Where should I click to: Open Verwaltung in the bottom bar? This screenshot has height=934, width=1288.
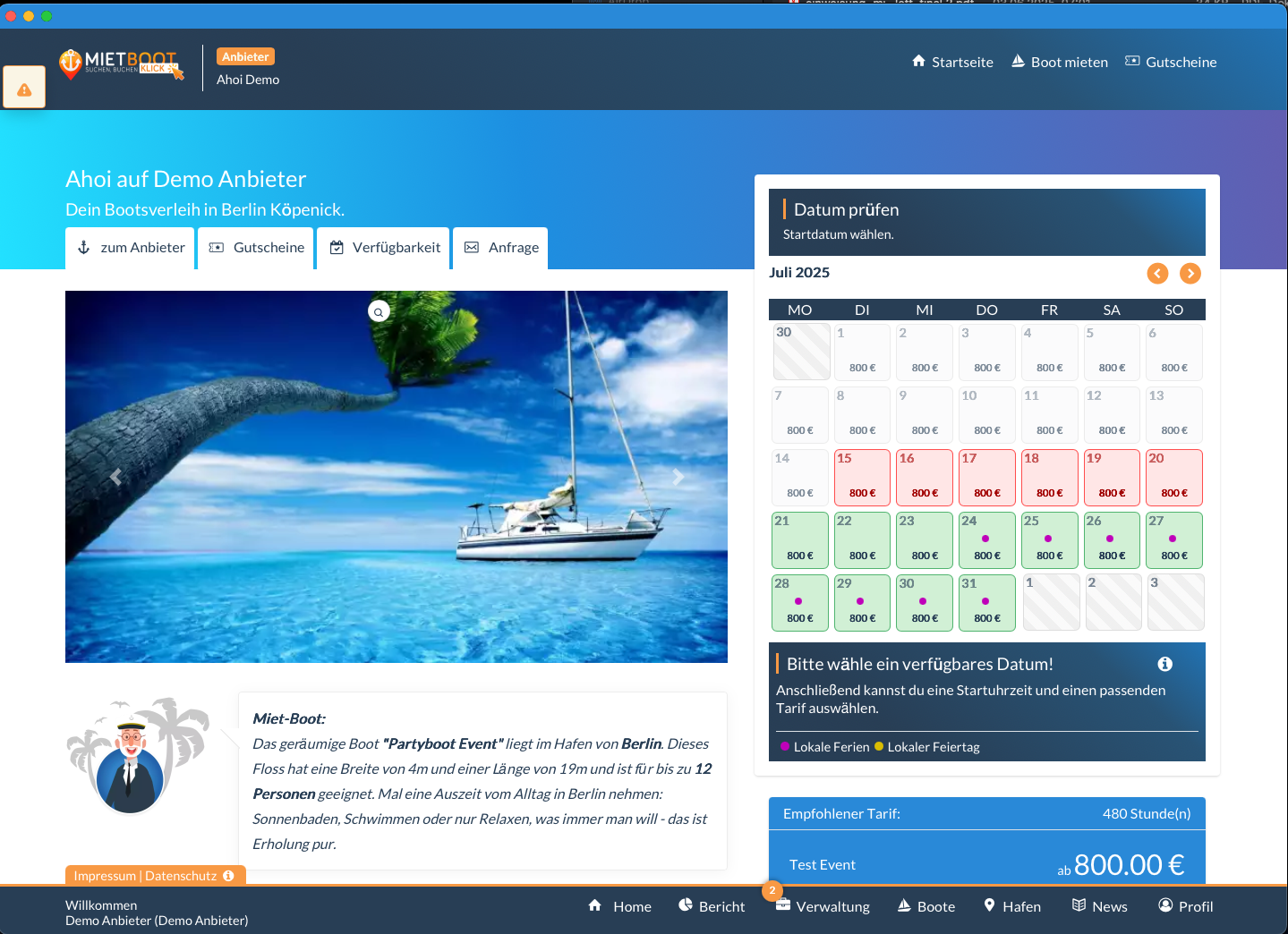tap(823, 906)
